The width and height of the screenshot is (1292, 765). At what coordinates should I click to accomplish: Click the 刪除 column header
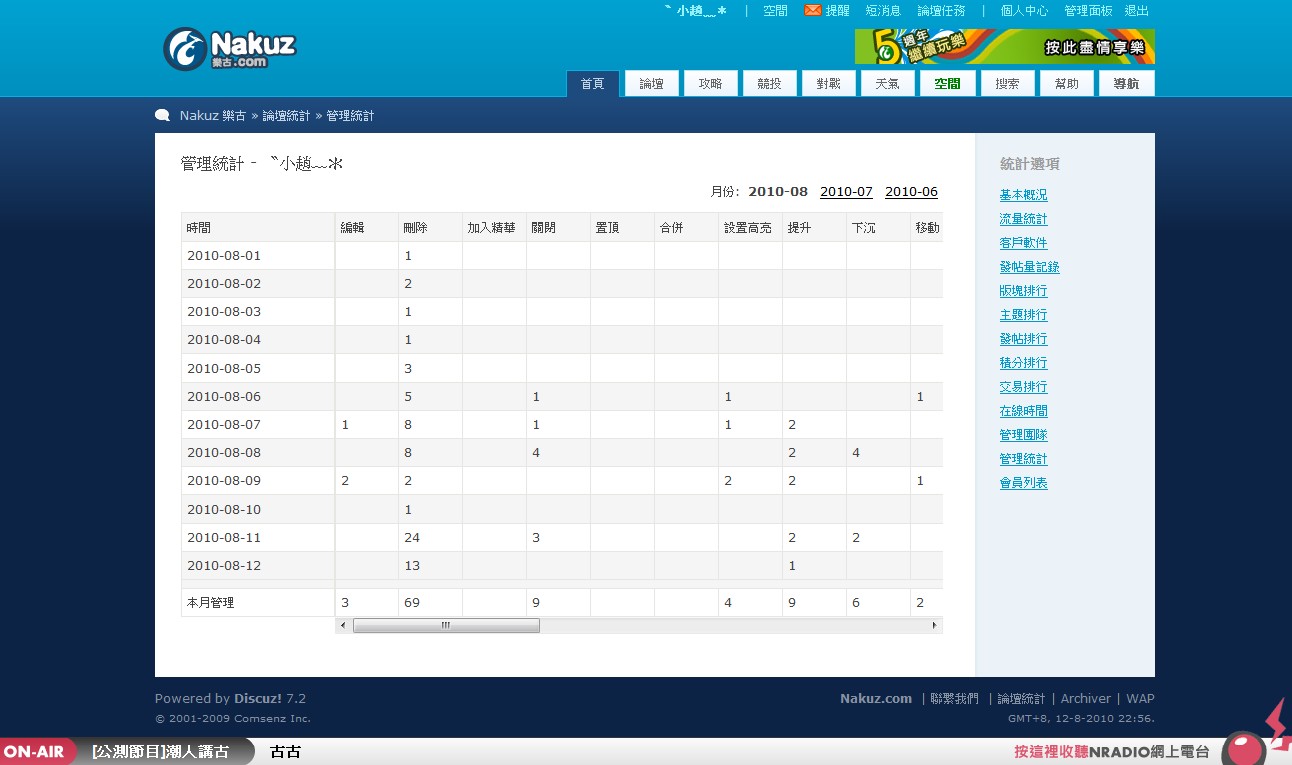pyautogui.click(x=430, y=227)
